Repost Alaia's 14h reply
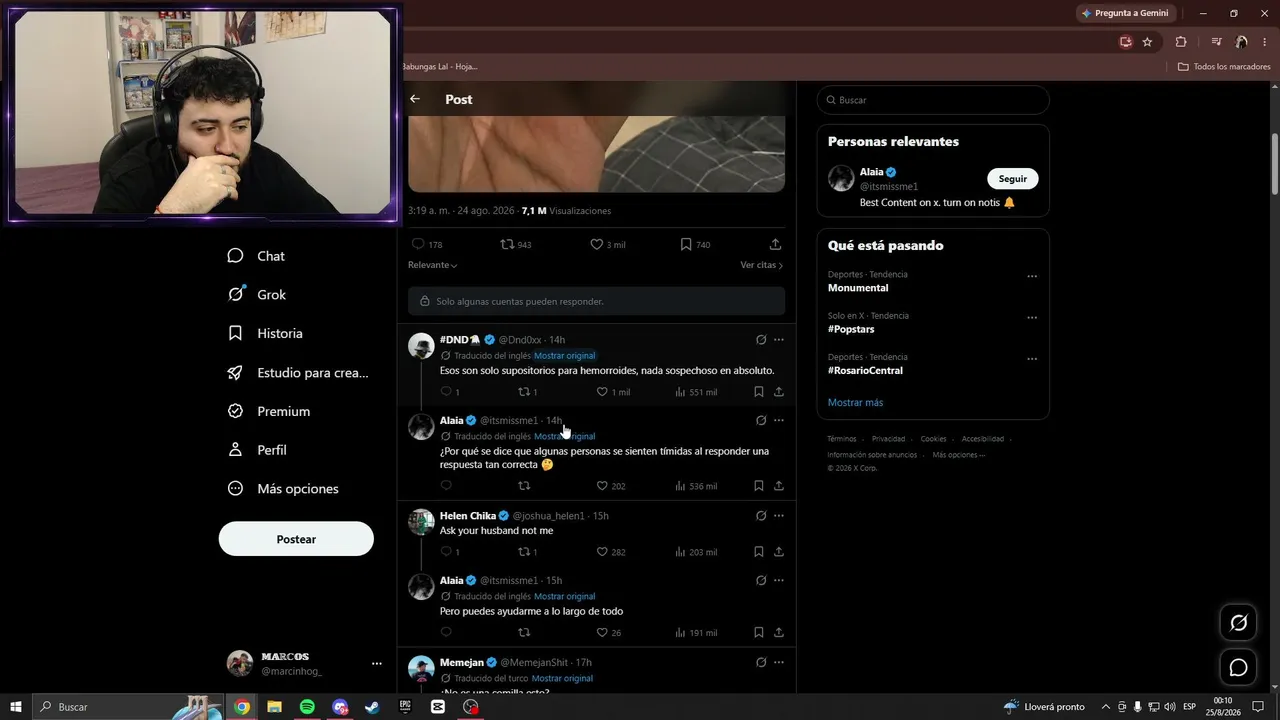 pos(524,486)
